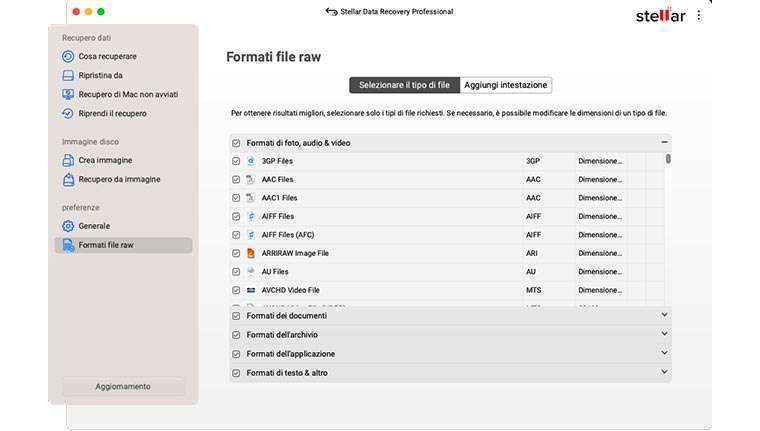This screenshot has height=431, width=760.
Task: Select Recupero di Mac non avviati
Action: pos(128,94)
